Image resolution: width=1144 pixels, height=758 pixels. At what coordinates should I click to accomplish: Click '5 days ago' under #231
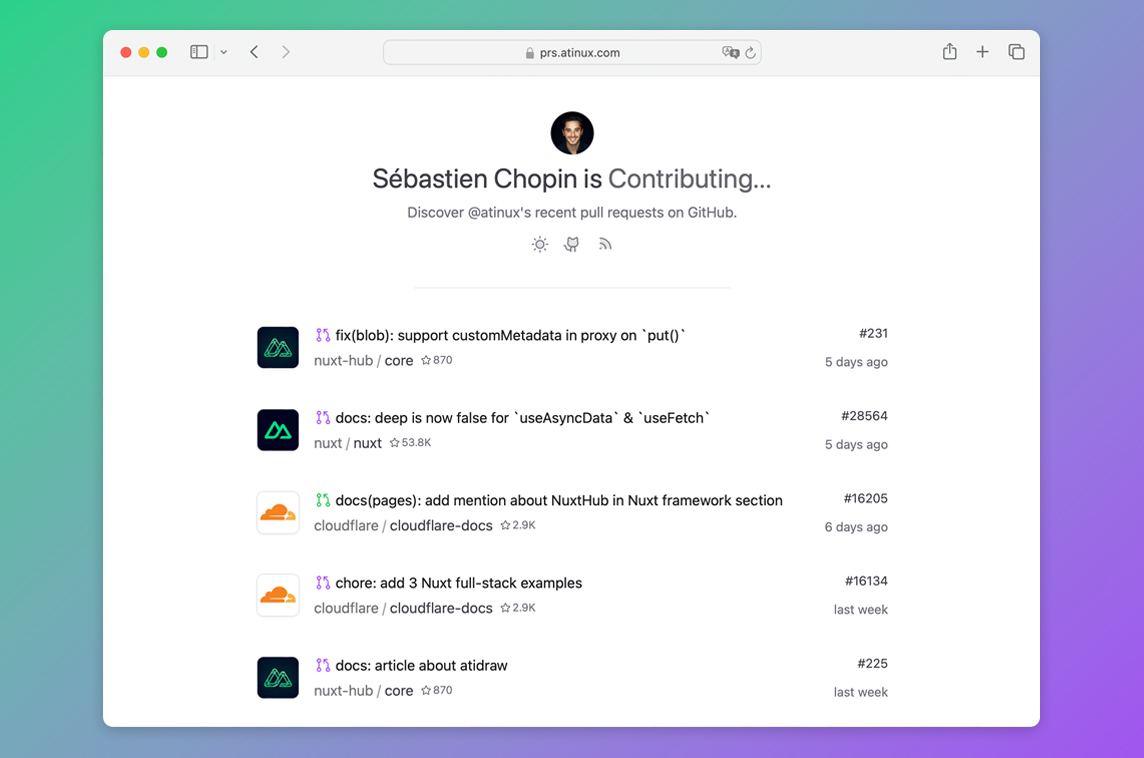[x=857, y=362]
